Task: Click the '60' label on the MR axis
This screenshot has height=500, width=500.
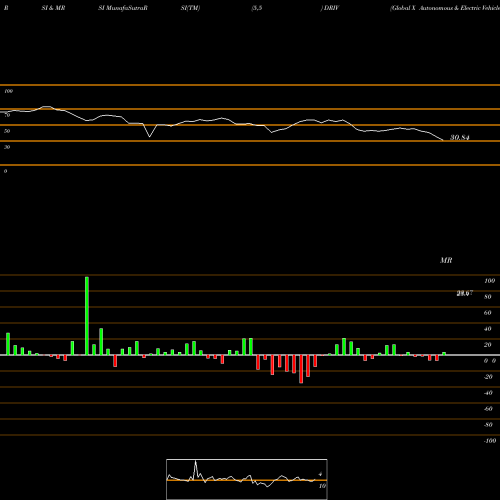Action: (488, 313)
